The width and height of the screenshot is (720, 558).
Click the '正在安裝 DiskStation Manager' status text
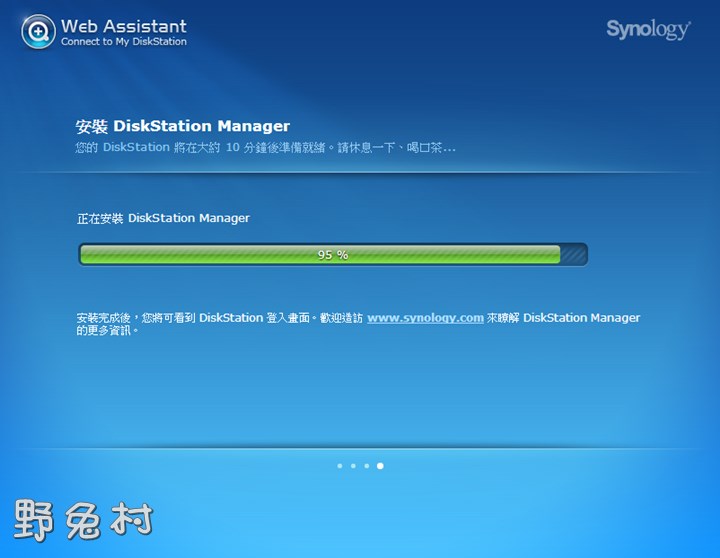pyautogui.click(x=163, y=218)
